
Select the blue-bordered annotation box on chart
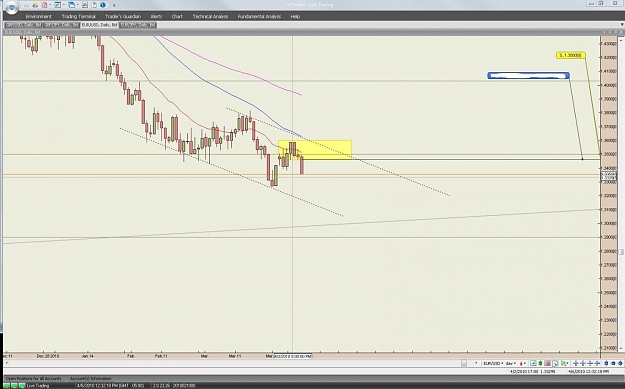click(529, 75)
